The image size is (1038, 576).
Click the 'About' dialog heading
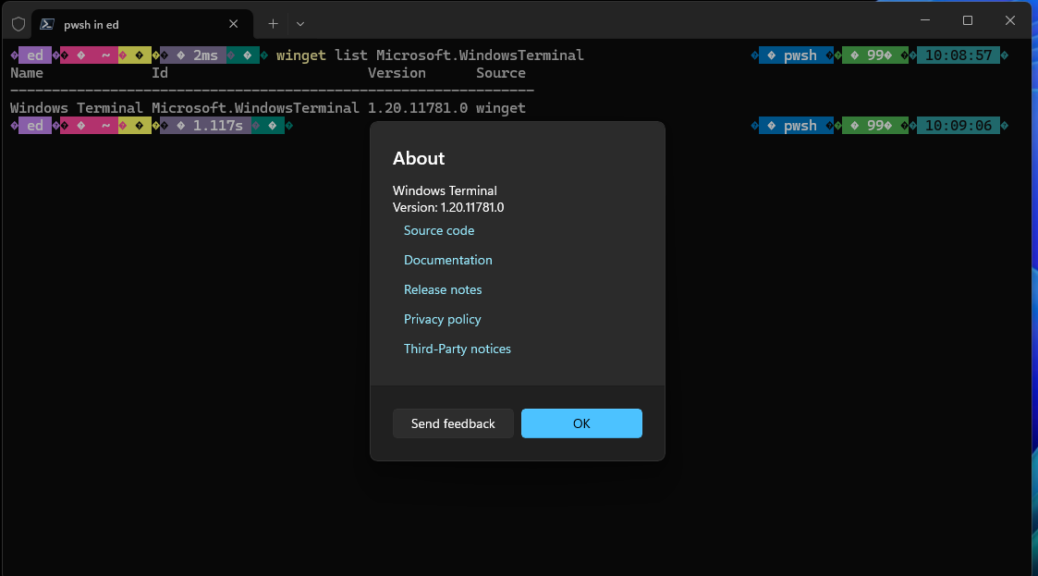(x=418, y=158)
